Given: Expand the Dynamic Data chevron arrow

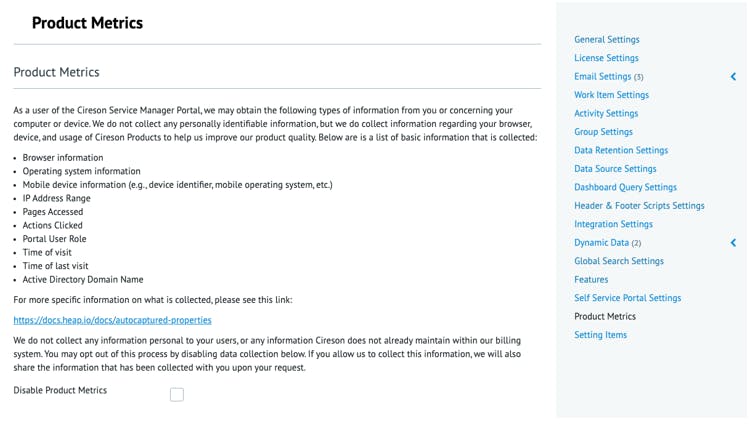Looking at the screenshot, I should 733,243.
